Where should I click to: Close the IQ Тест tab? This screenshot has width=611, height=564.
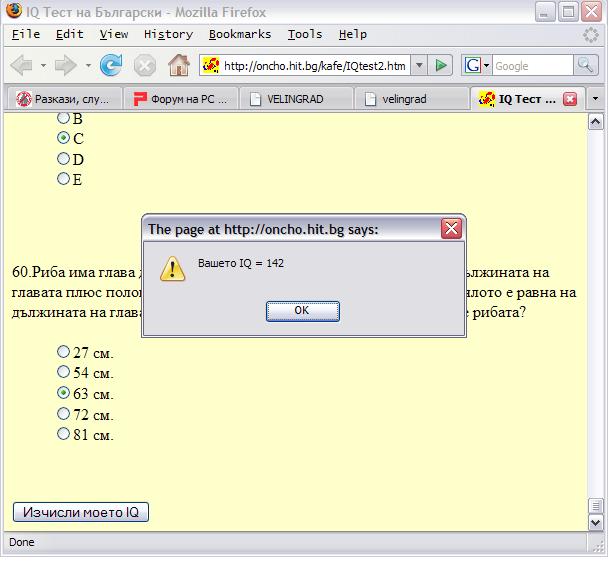[570, 99]
